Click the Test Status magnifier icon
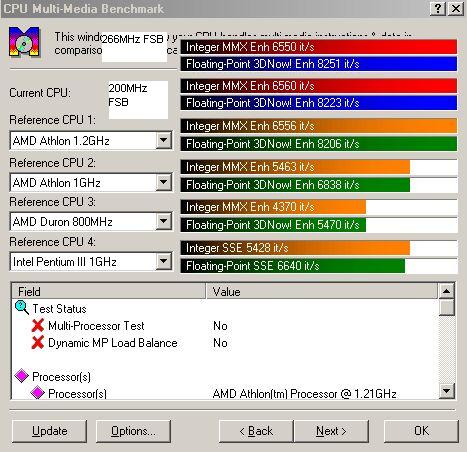467x452 pixels. [22, 308]
